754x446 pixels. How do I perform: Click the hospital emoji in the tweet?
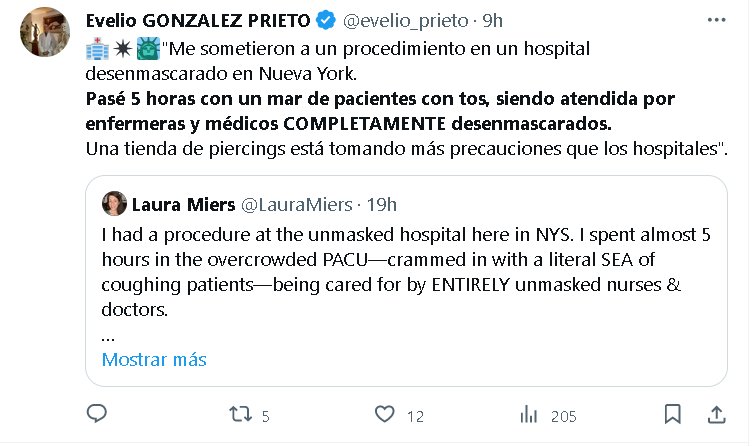pyautogui.click(x=97, y=48)
